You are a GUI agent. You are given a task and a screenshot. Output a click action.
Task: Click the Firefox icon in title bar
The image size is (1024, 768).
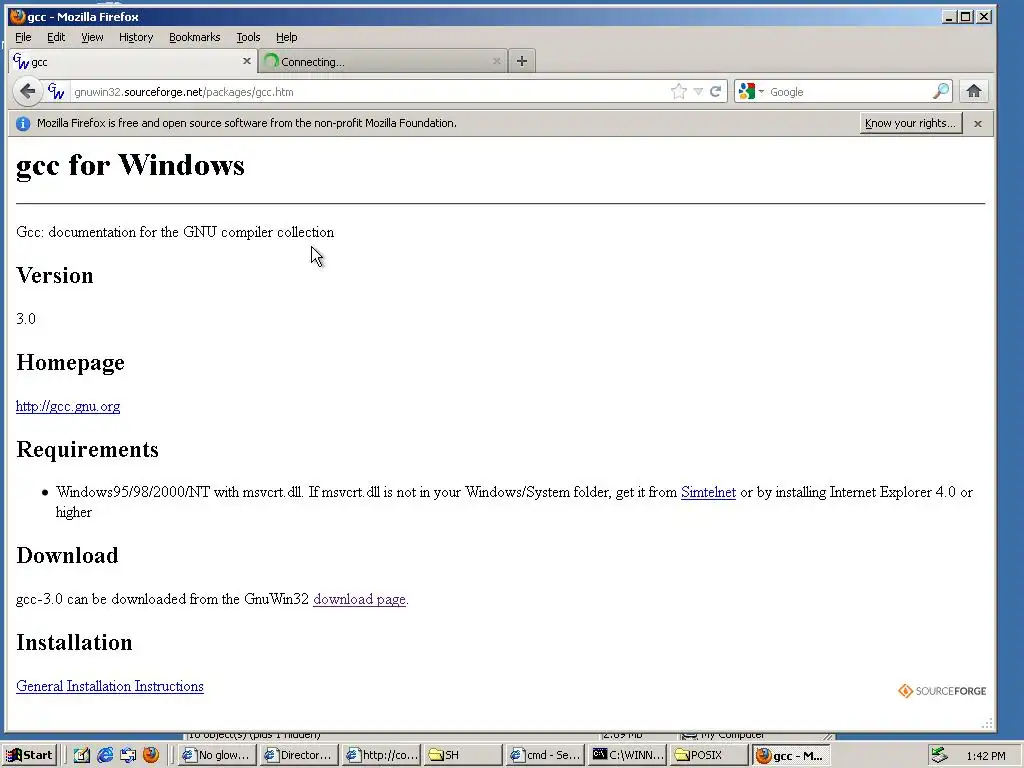[x=18, y=16]
